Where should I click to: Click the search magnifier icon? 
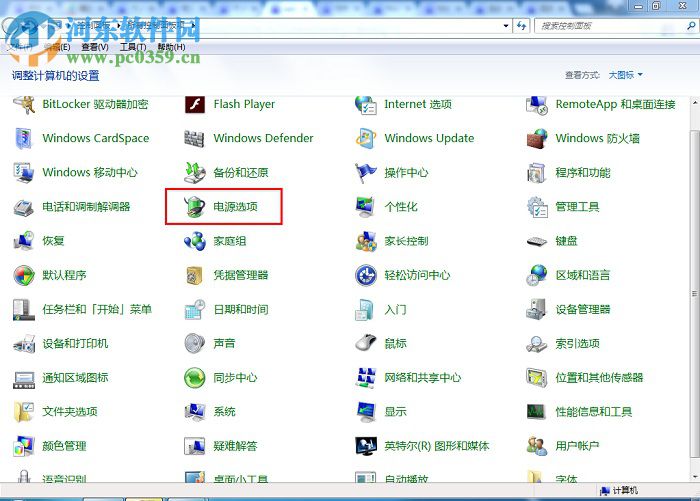(691, 26)
